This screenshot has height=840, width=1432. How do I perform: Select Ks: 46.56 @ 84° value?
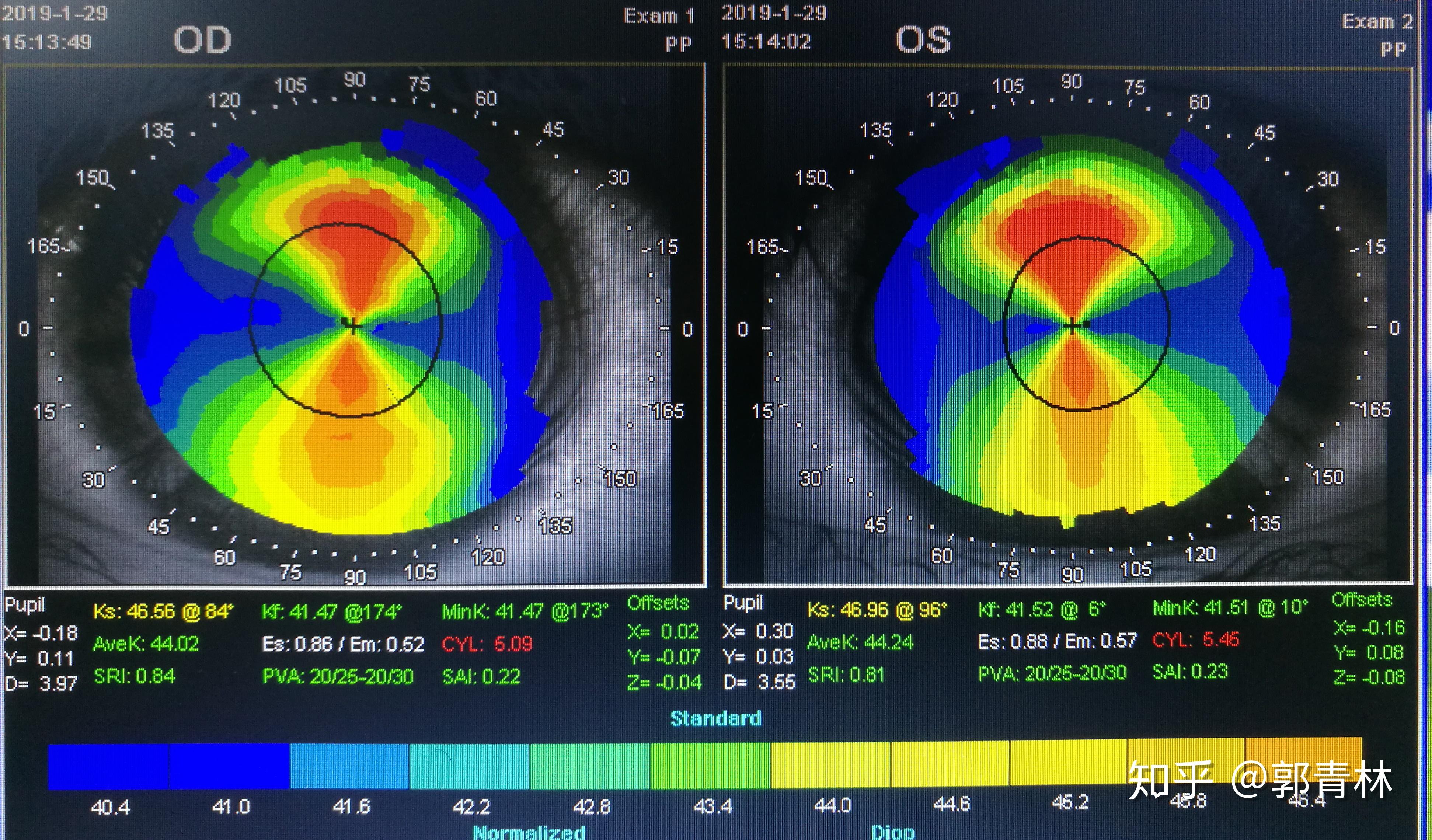pos(163,611)
